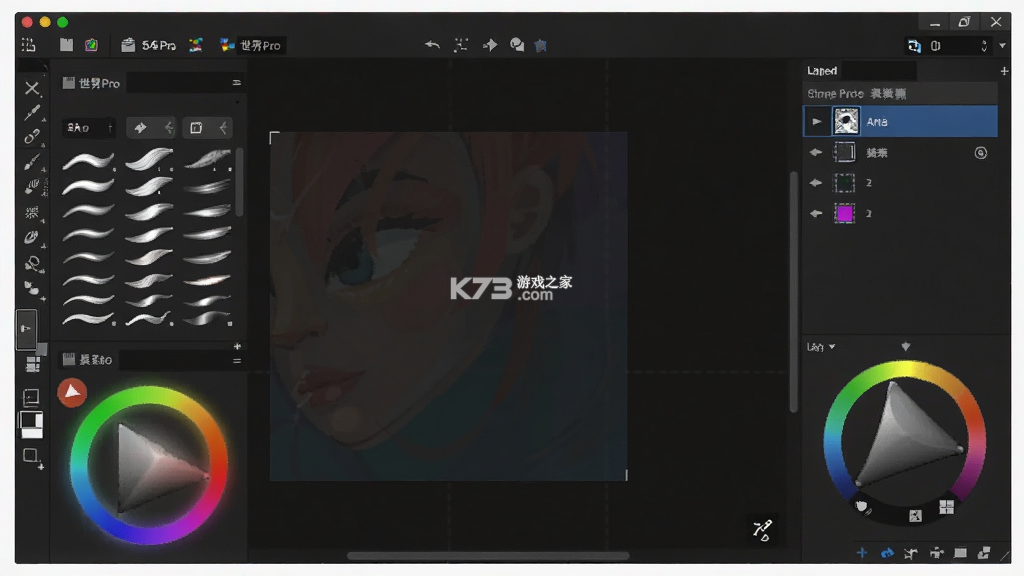Image resolution: width=1024 pixels, height=576 pixels.
Task: Click the chevron next to the arrow button
Action: (x=169, y=128)
